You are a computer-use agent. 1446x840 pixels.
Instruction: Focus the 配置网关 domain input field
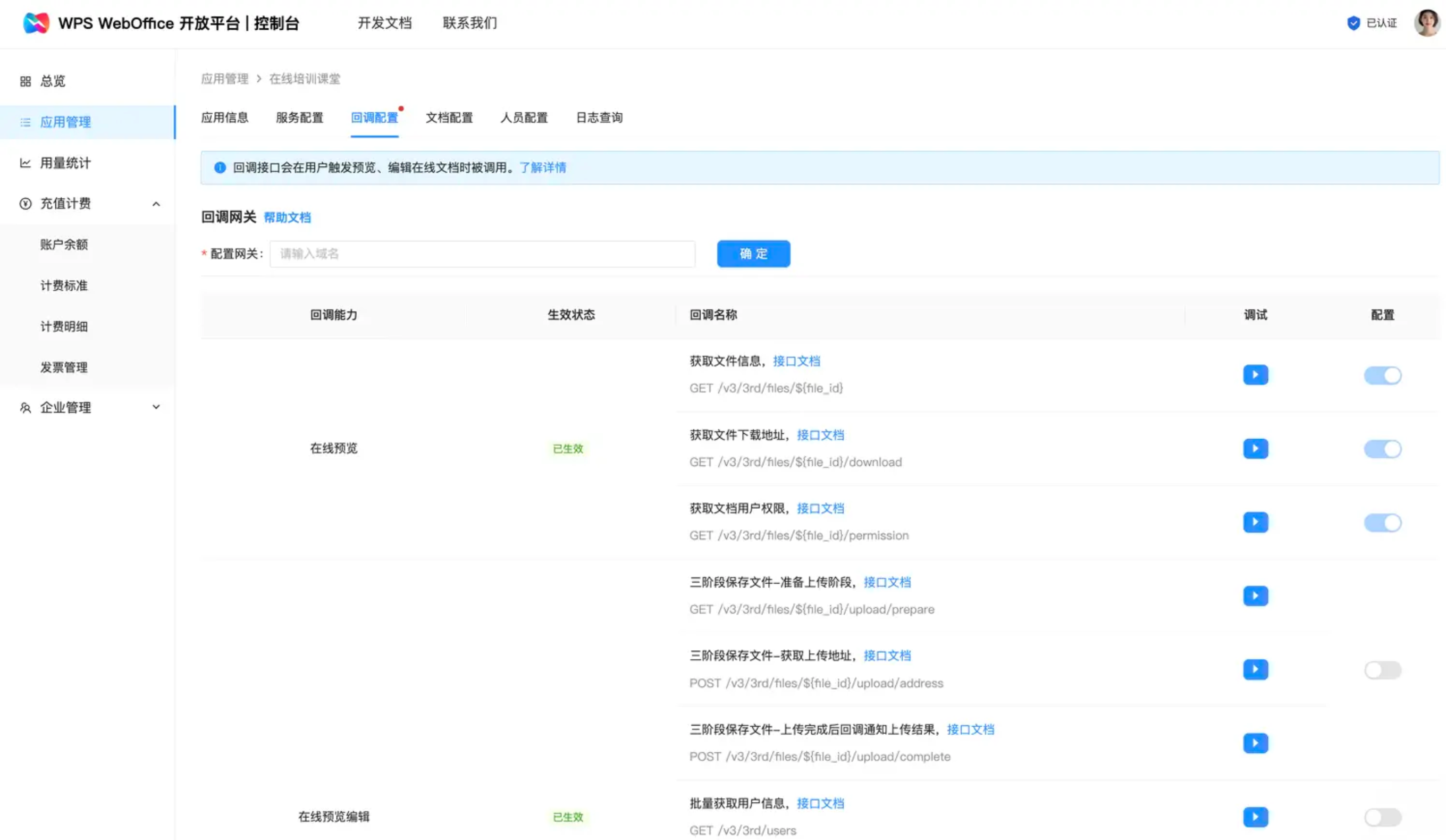(x=482, y=254)
